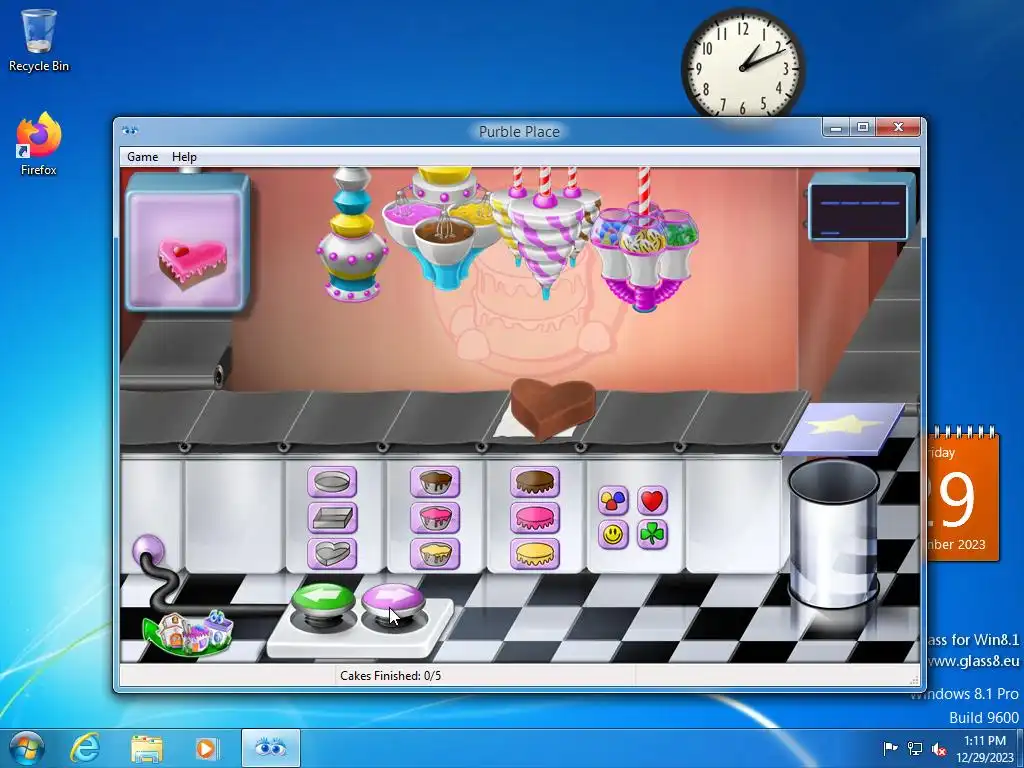Click the striped icing dispenser machine
The width and height of the screenshot is (1024, 768).
[x=544, y=230]
